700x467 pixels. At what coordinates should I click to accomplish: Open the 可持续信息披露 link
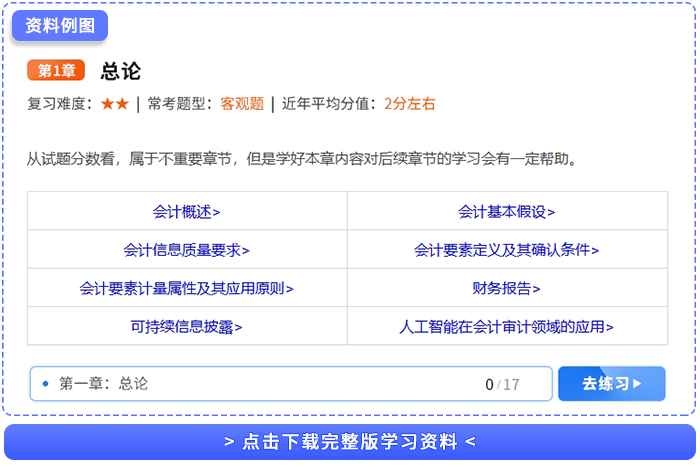click(x=187, y=327)
